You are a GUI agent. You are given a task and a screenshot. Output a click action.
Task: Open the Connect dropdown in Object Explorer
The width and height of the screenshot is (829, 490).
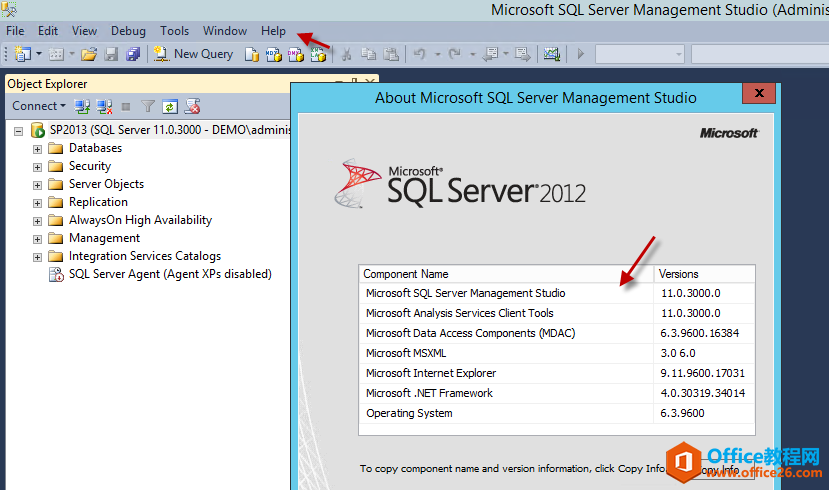pyautogui.click(x=39, y=106)
